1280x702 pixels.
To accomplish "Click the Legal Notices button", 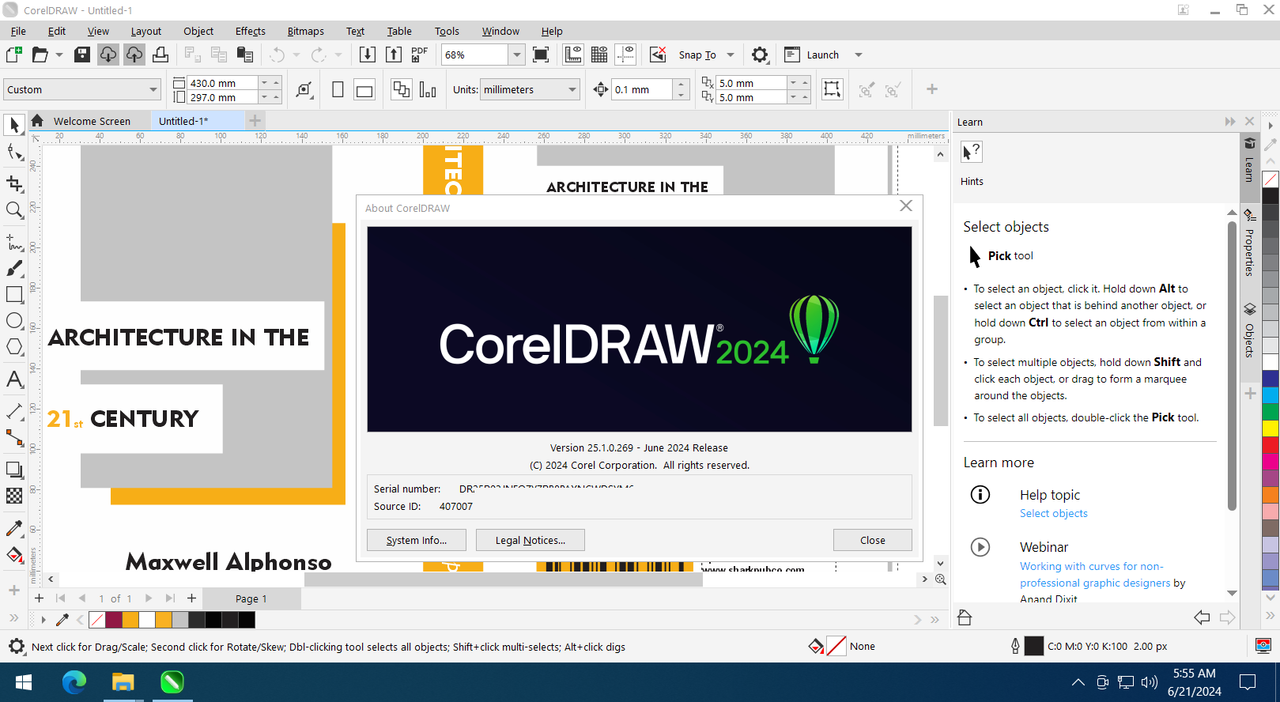I will pos(530,540).
